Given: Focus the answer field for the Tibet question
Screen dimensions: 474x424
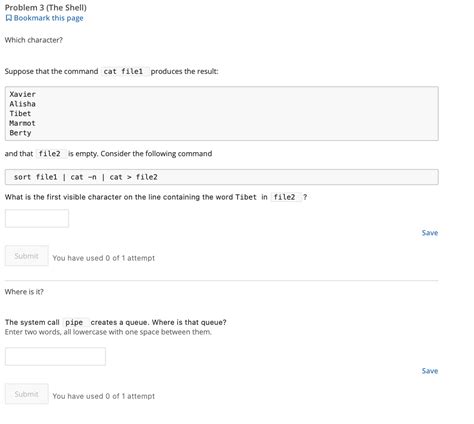Looking at the screenshot, I should click(37, 218).
